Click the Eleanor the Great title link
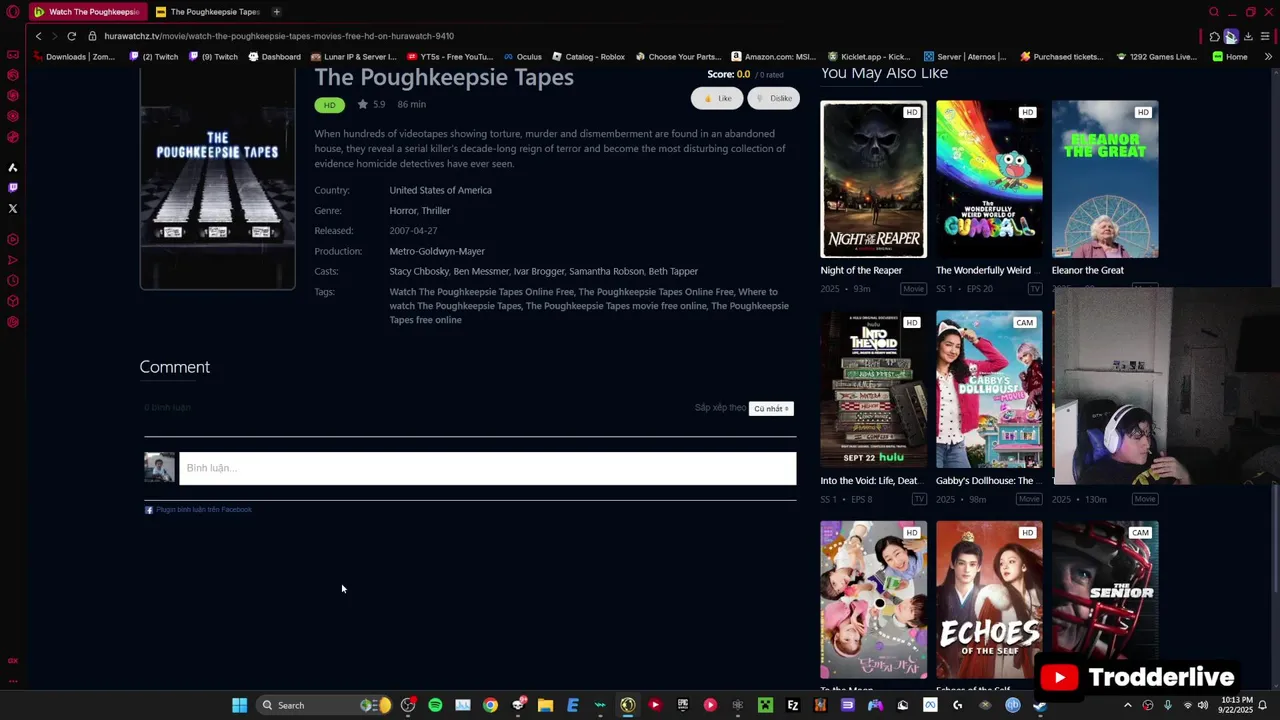The width and height of the screenshot is (1280, 720). [x=1088, y=270]
